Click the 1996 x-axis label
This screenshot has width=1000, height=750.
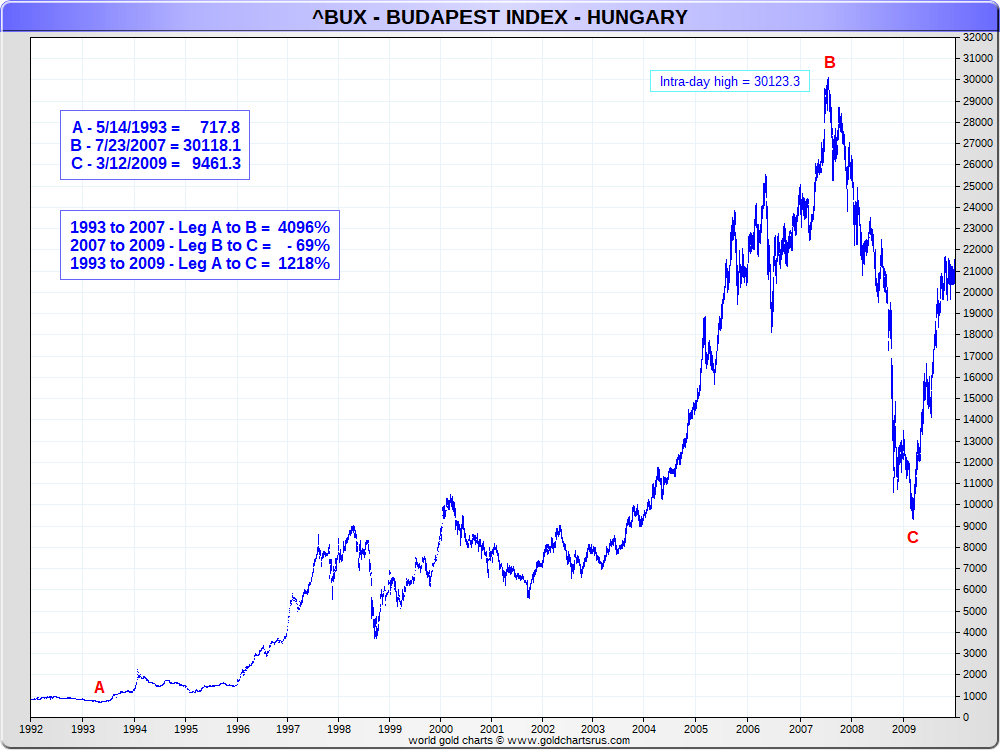pos(237,728)
